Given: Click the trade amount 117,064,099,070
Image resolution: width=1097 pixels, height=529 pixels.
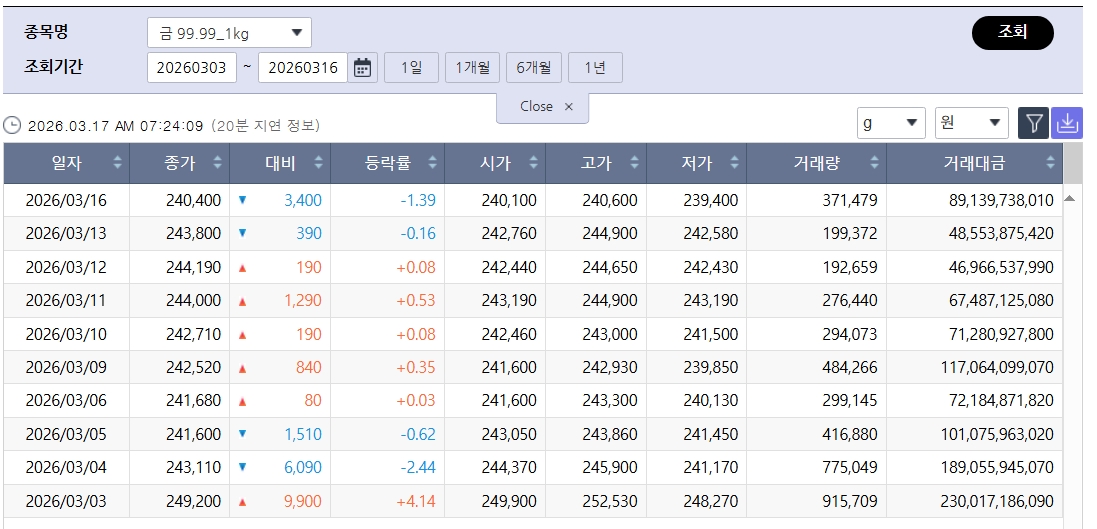Looking at the screenshot, I should (x=997, y=367).
